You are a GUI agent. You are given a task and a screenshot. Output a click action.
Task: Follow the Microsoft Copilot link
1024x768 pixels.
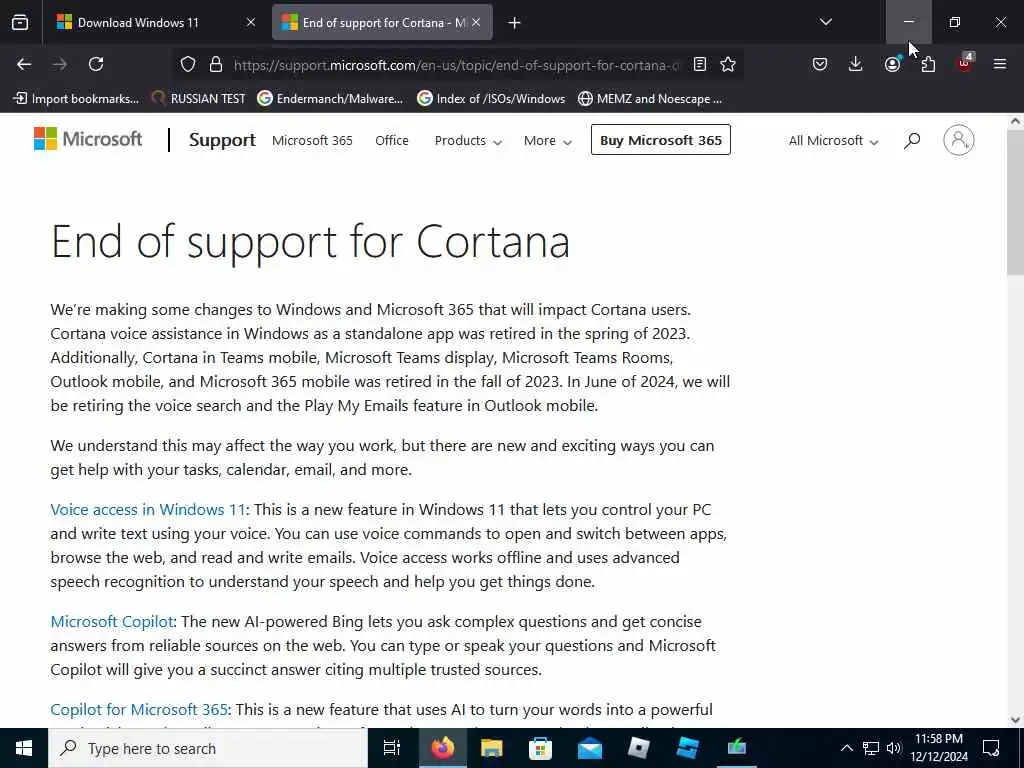point(112,622)
